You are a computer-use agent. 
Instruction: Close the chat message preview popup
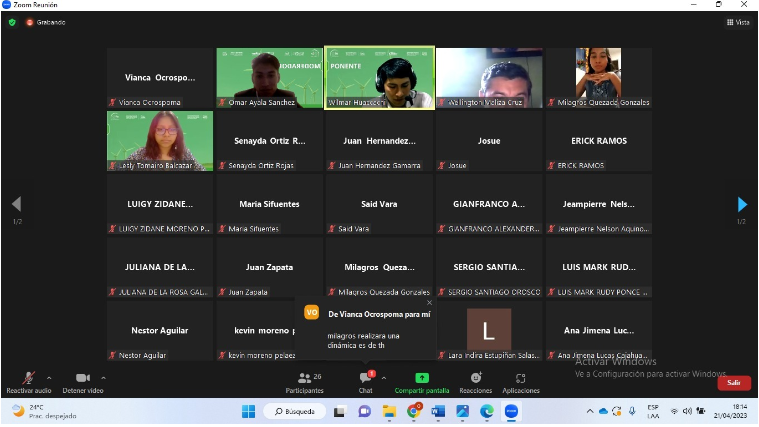coord(430,302)
